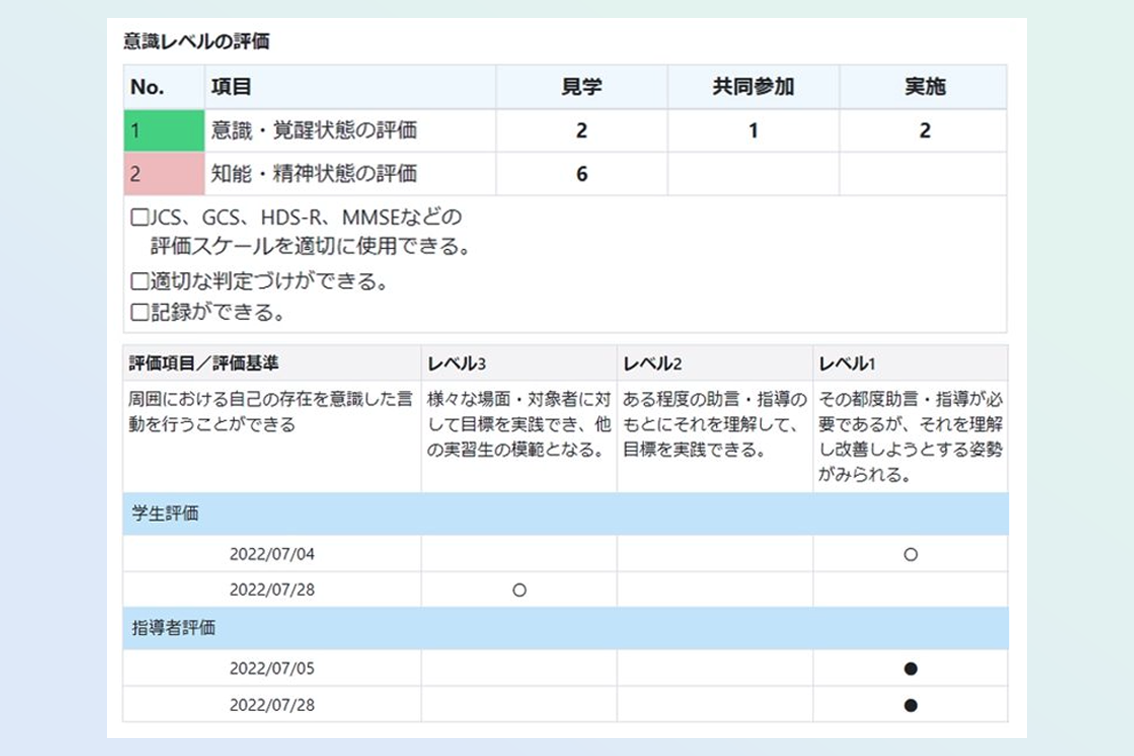Click 見学 count 6 for 知能・精神状態
The height and width of the screenshot is (756, 1134).
581,174
